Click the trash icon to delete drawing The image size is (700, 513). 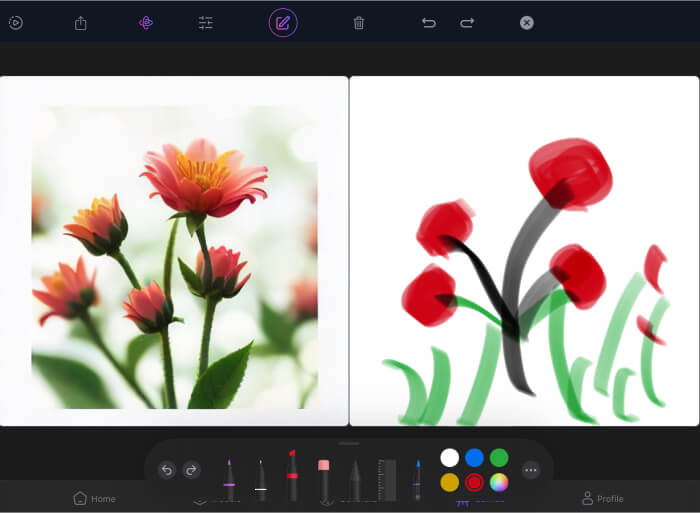[x=359, y=23]
